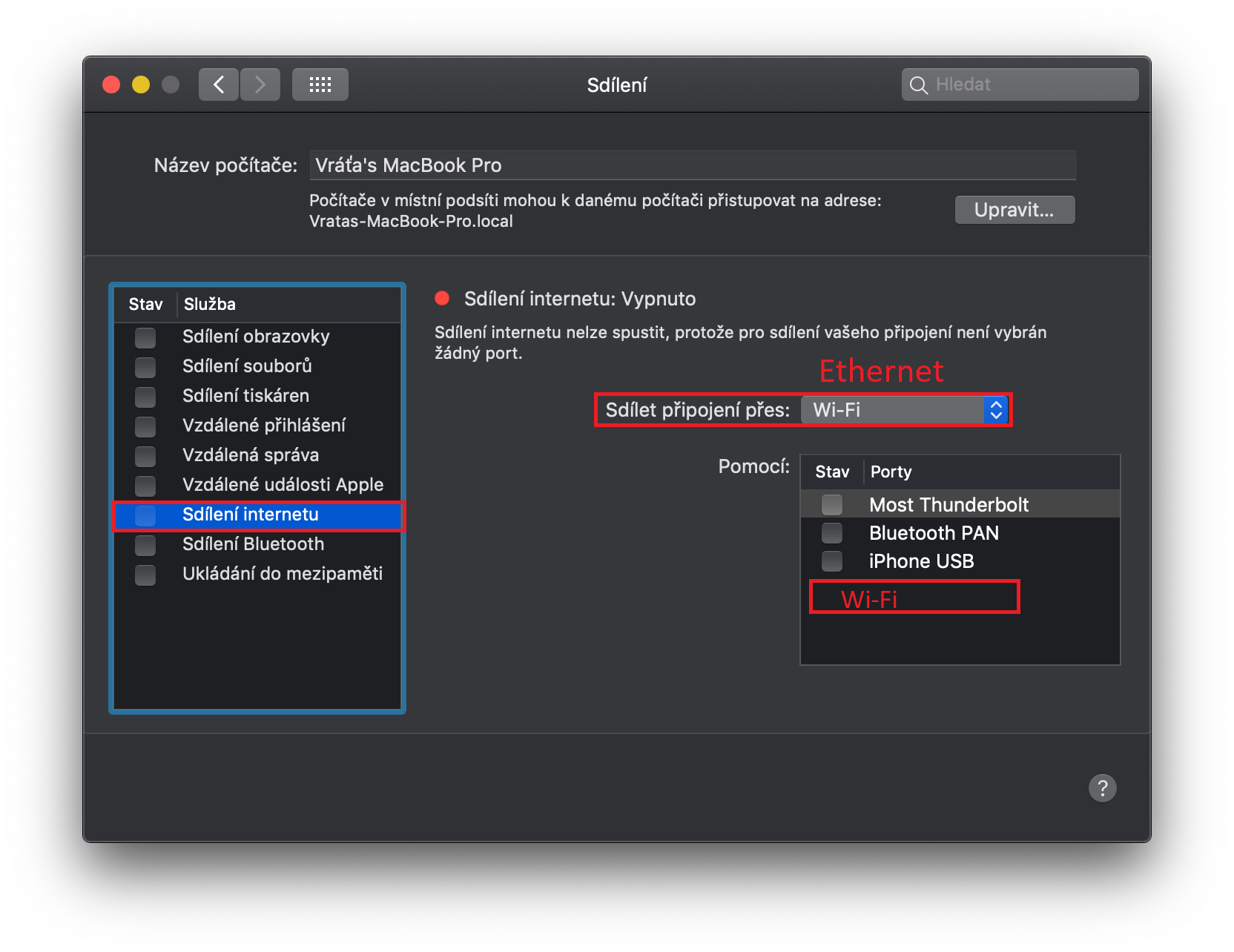The height and width of the screenshot is (952, 1234).
Task: Click the Upravit... button
Action: [x=1014, y=210]
